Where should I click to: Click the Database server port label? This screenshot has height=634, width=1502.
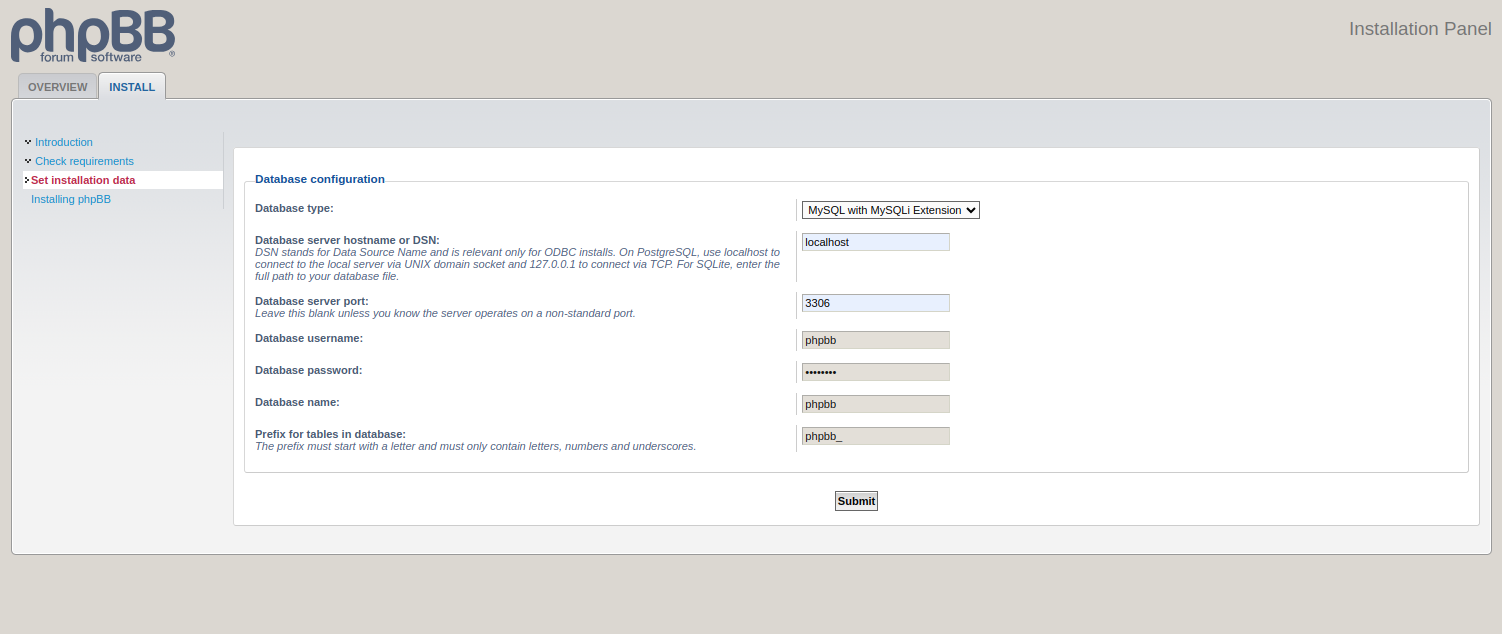[x=311, y=301]
